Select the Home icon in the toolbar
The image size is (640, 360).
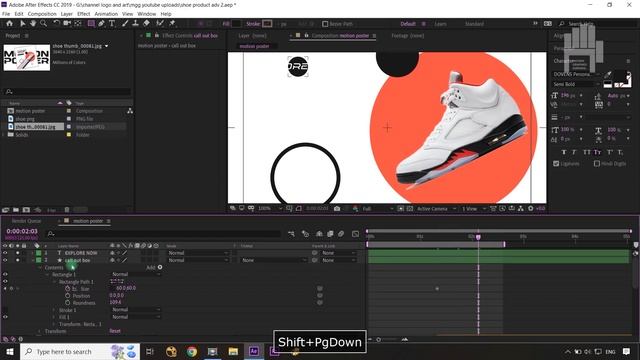[x=9, y=24]
